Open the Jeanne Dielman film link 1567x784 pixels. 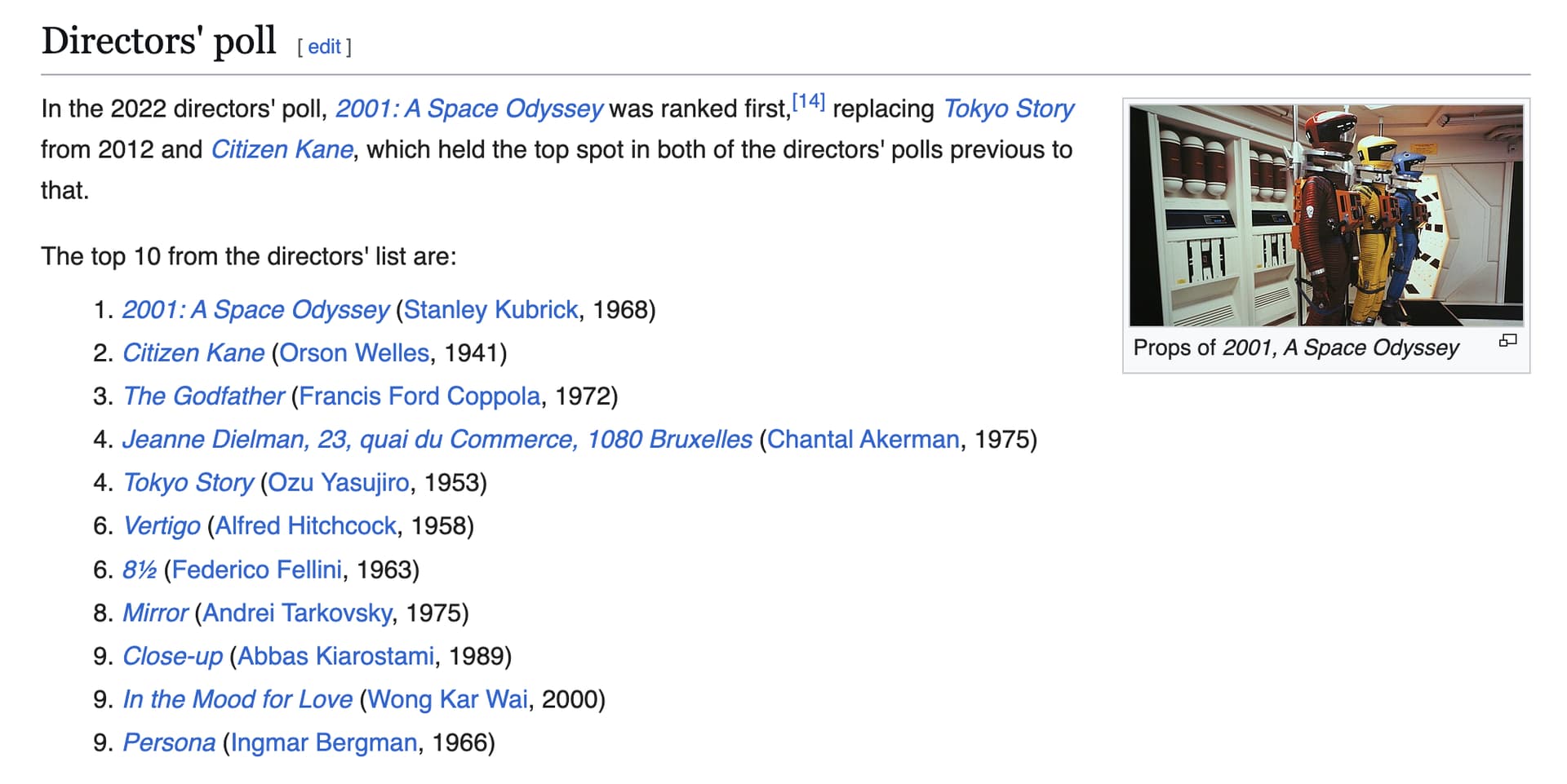coord(437,440)
